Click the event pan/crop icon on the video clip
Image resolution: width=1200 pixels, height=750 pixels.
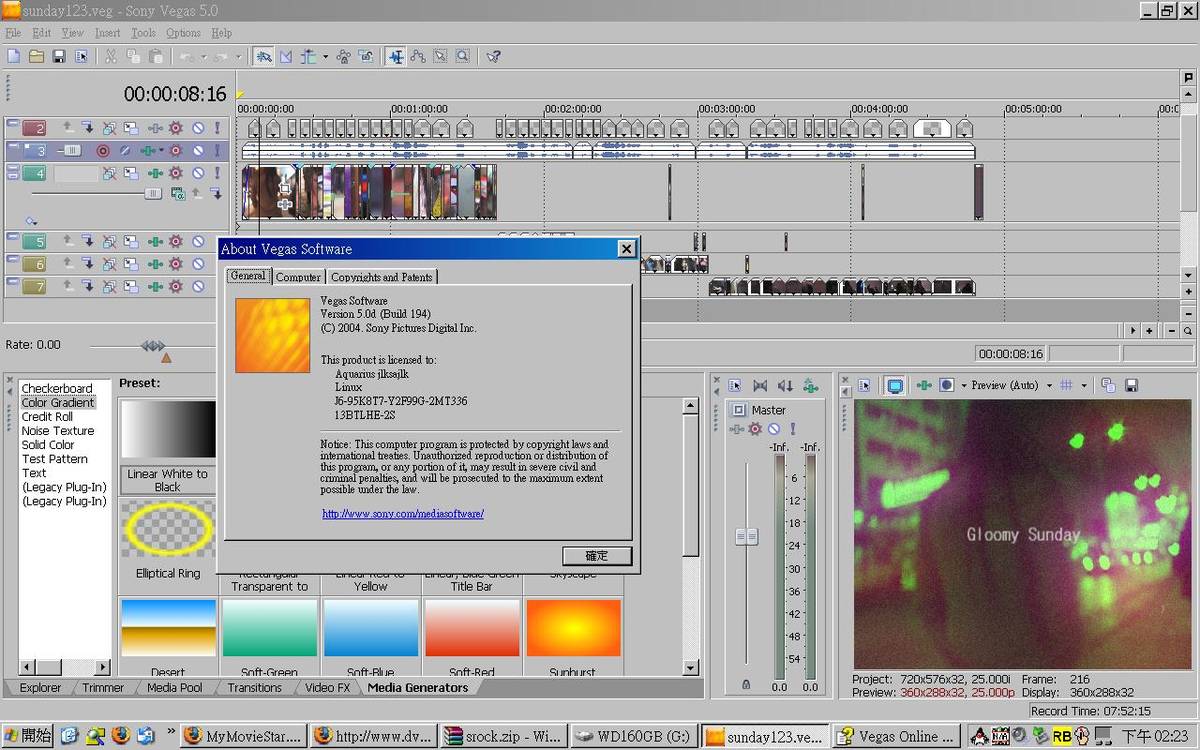tap(285, 188)
